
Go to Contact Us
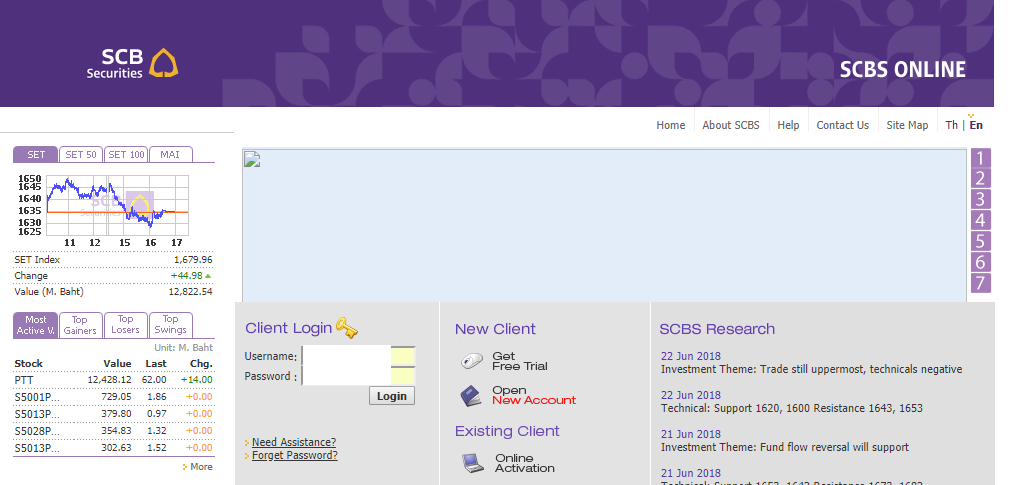pos(843,125)
